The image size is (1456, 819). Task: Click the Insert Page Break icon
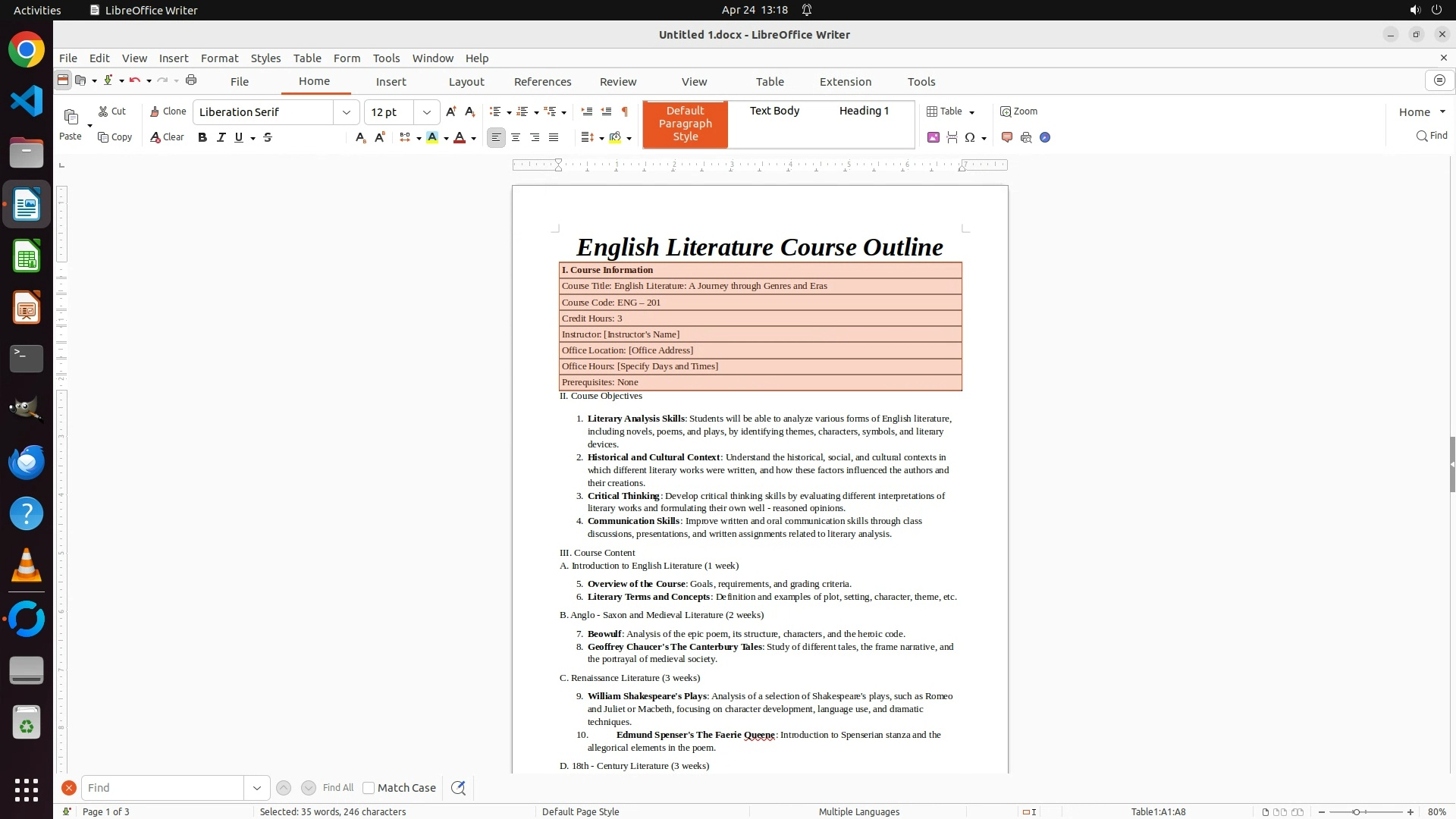(x=952, y=137)
